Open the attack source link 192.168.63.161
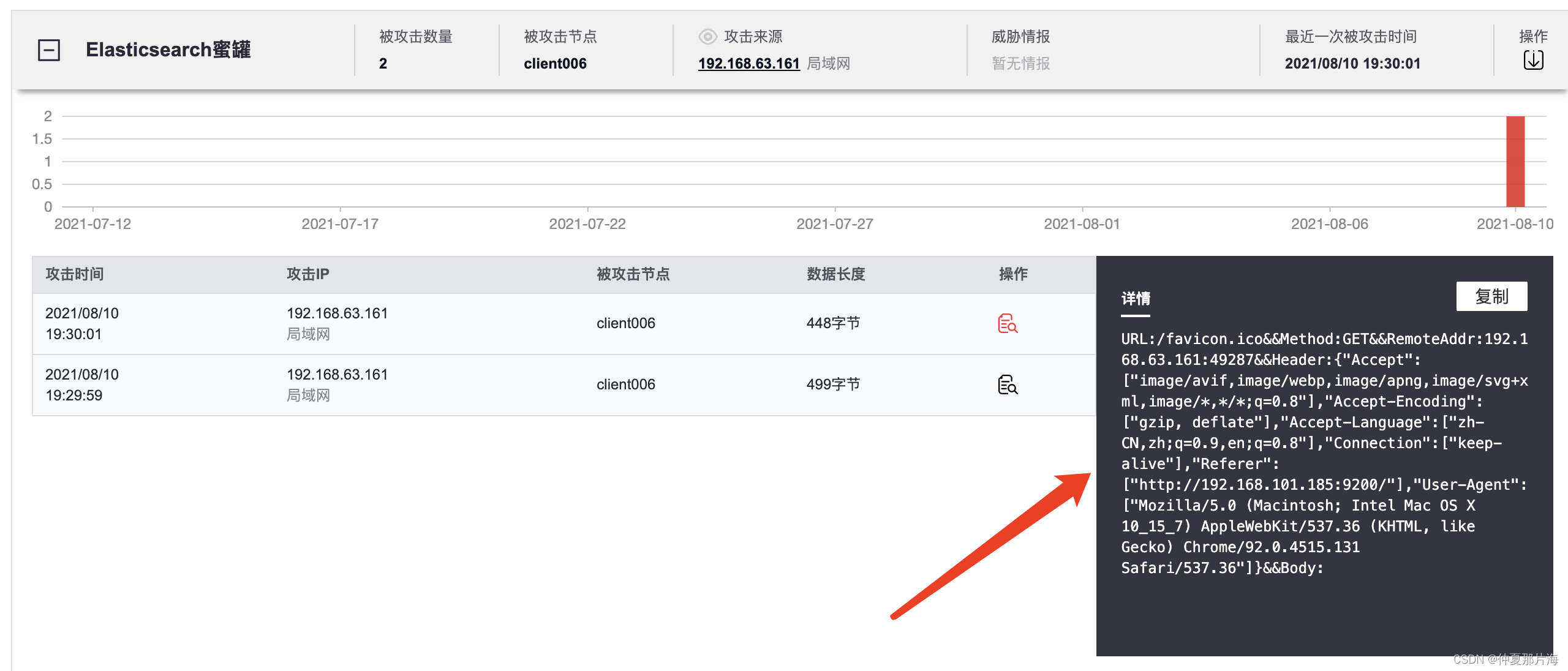The height and width of the screenshot is (671, 1568). [x=748, y=64]
